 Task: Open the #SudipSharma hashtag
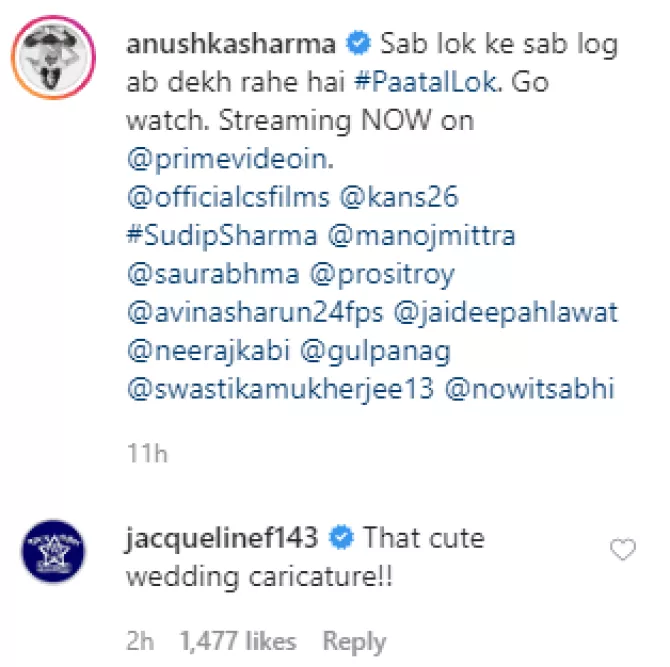click(x=222, y=236)
